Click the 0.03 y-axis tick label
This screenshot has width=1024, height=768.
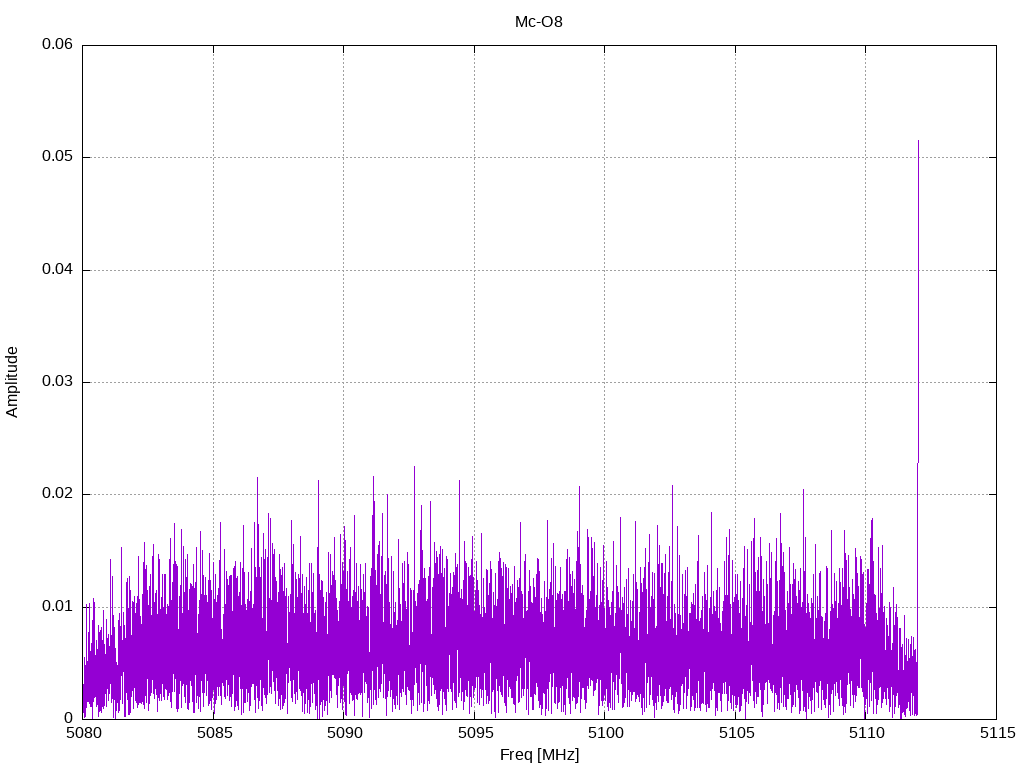pos(56,382)
